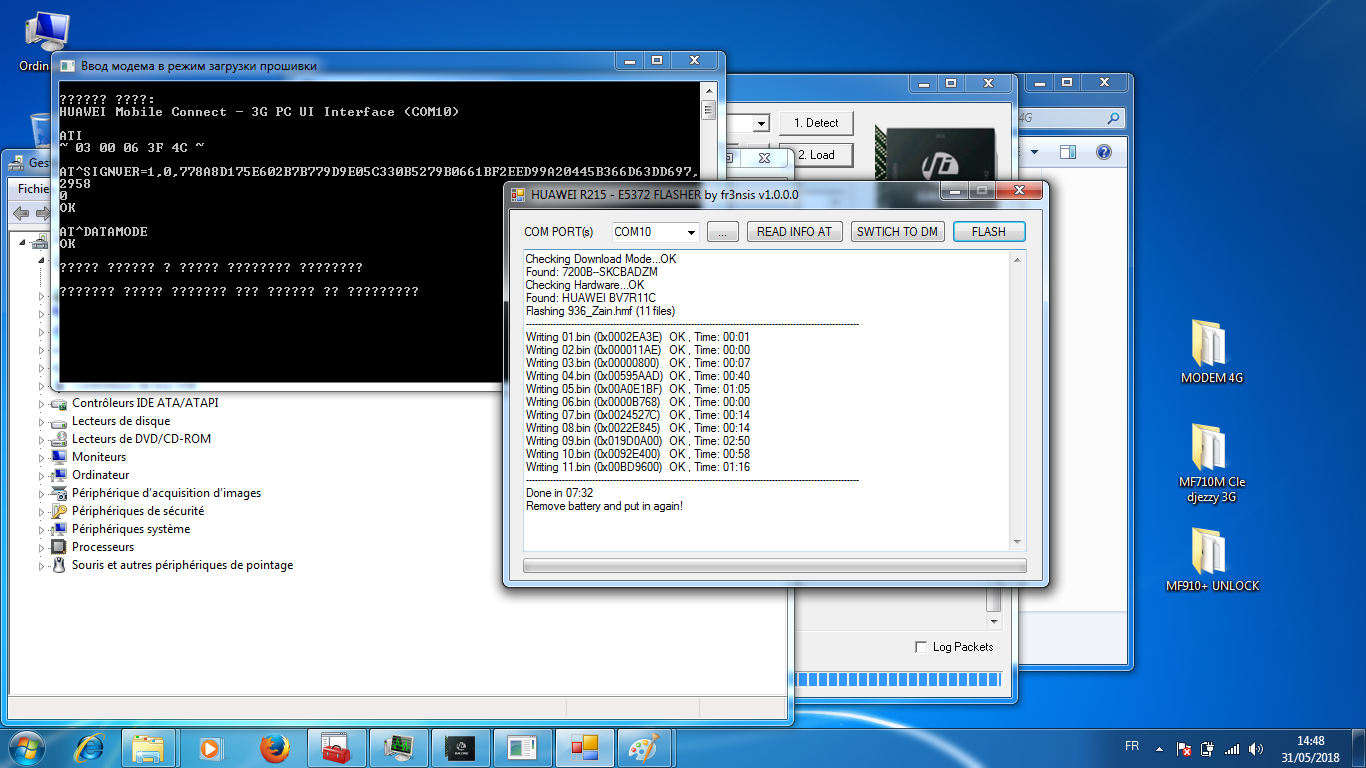Screen dimensions: 1366x768
Task: Enable the Log Packets checkbox
Action: click(x=921, y=647)
